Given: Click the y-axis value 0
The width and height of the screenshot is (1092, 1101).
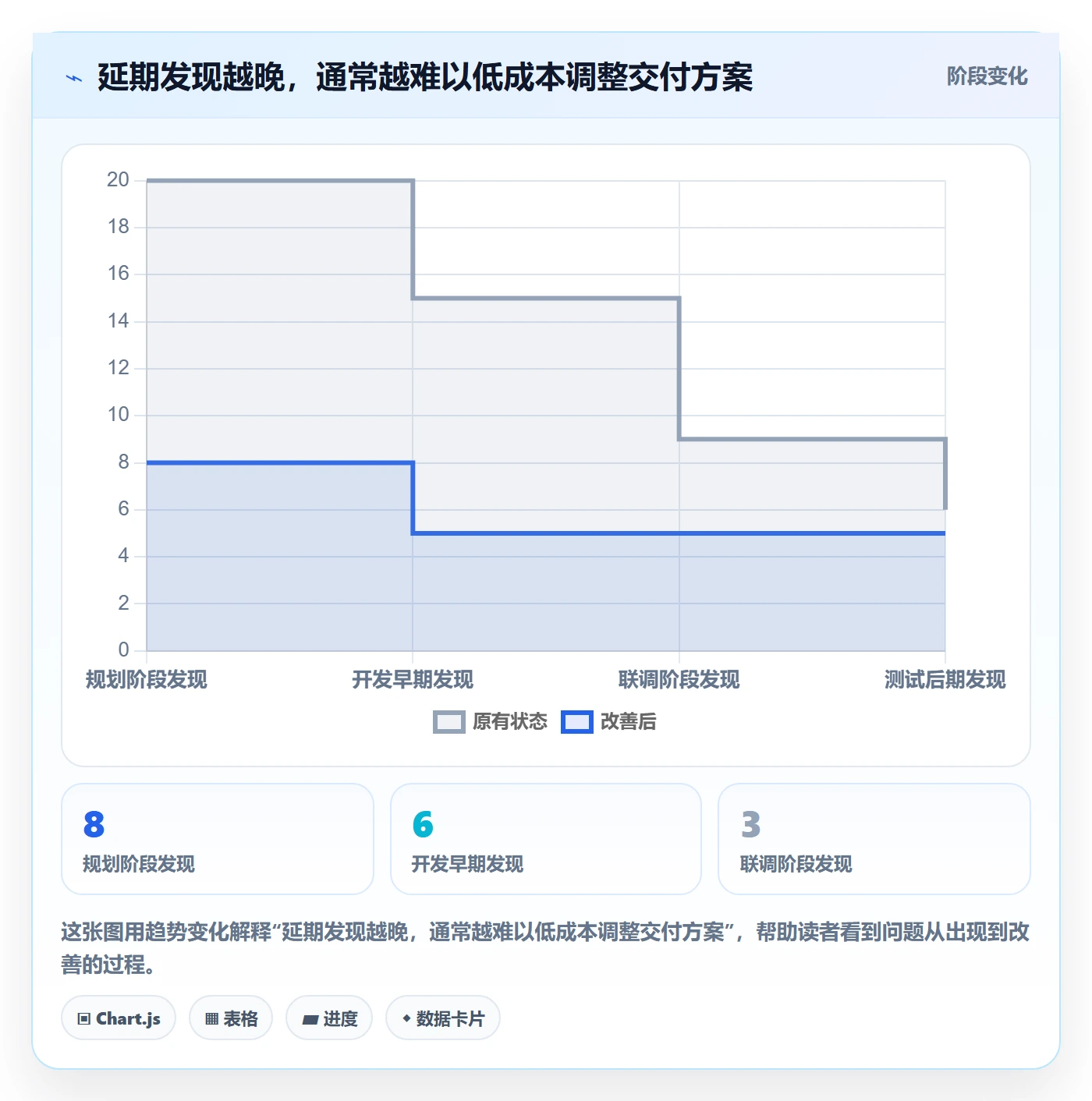Looking at the screenshot, I should [123, 650].
